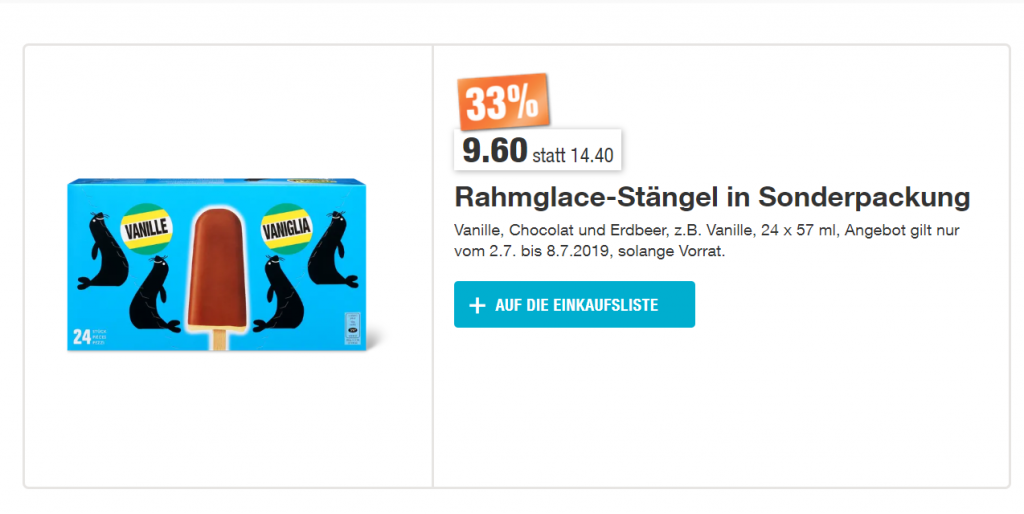Open the Rahmglace-Stängel in Sonderpackung title
The image size is (1024, 514).
click(712, 196)
